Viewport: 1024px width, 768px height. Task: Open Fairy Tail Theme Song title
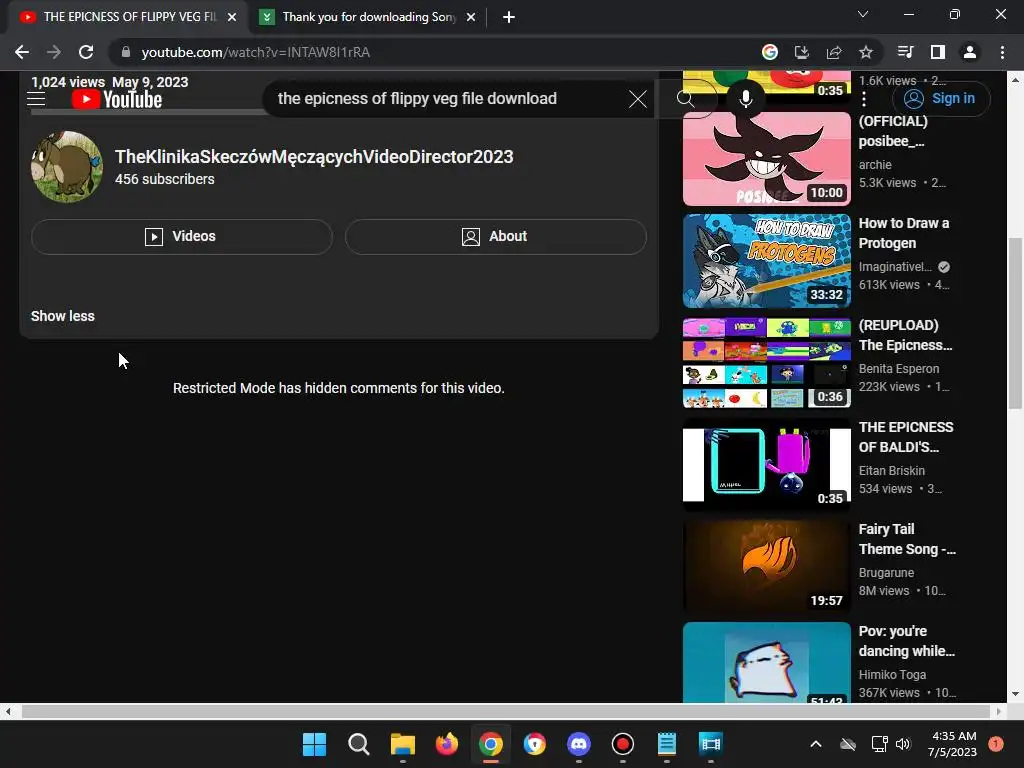[x=907, y=539]
